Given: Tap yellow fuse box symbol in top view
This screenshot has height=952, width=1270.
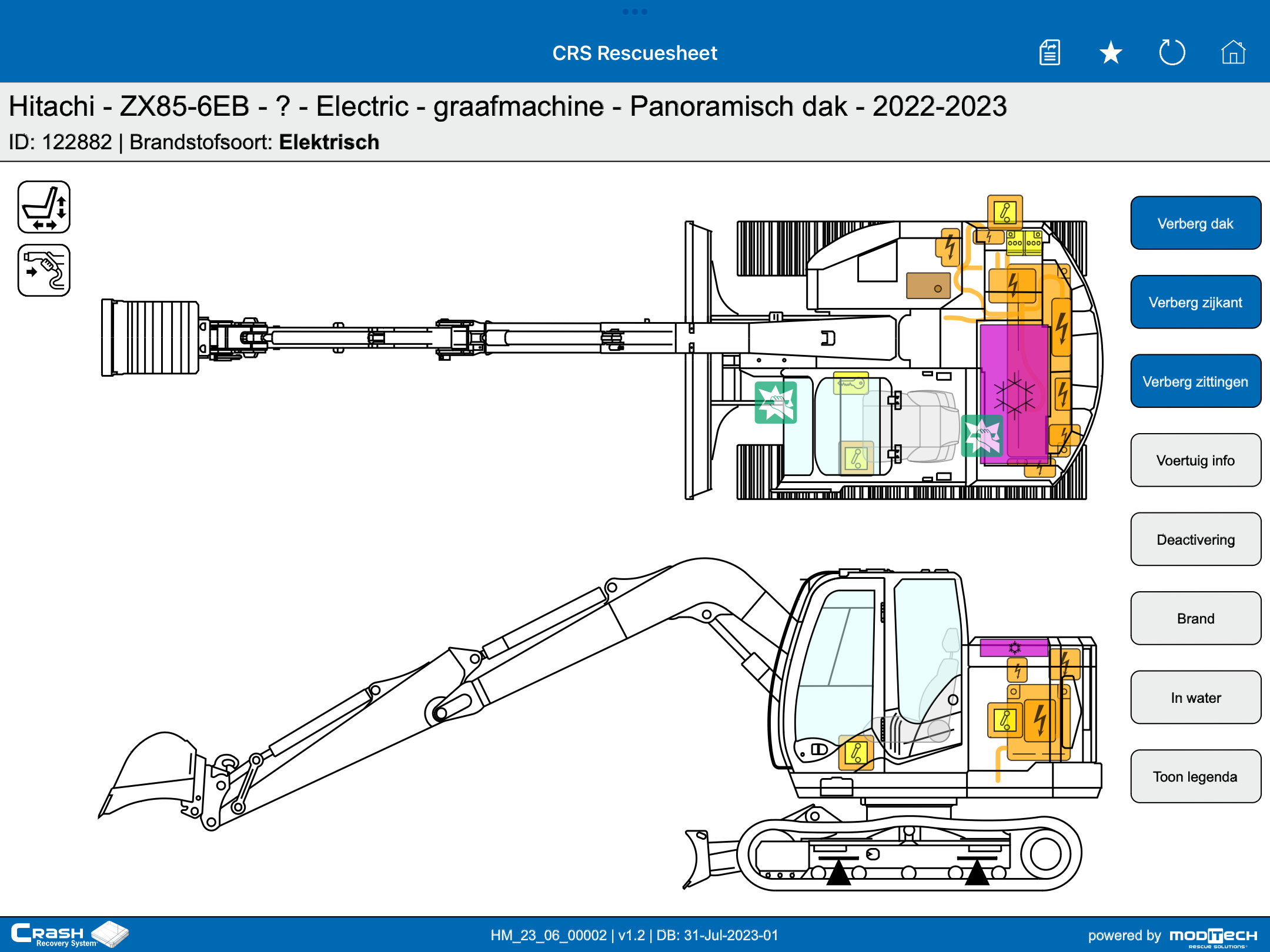Looking at the screenshot, I should (x=1024, y=242).
